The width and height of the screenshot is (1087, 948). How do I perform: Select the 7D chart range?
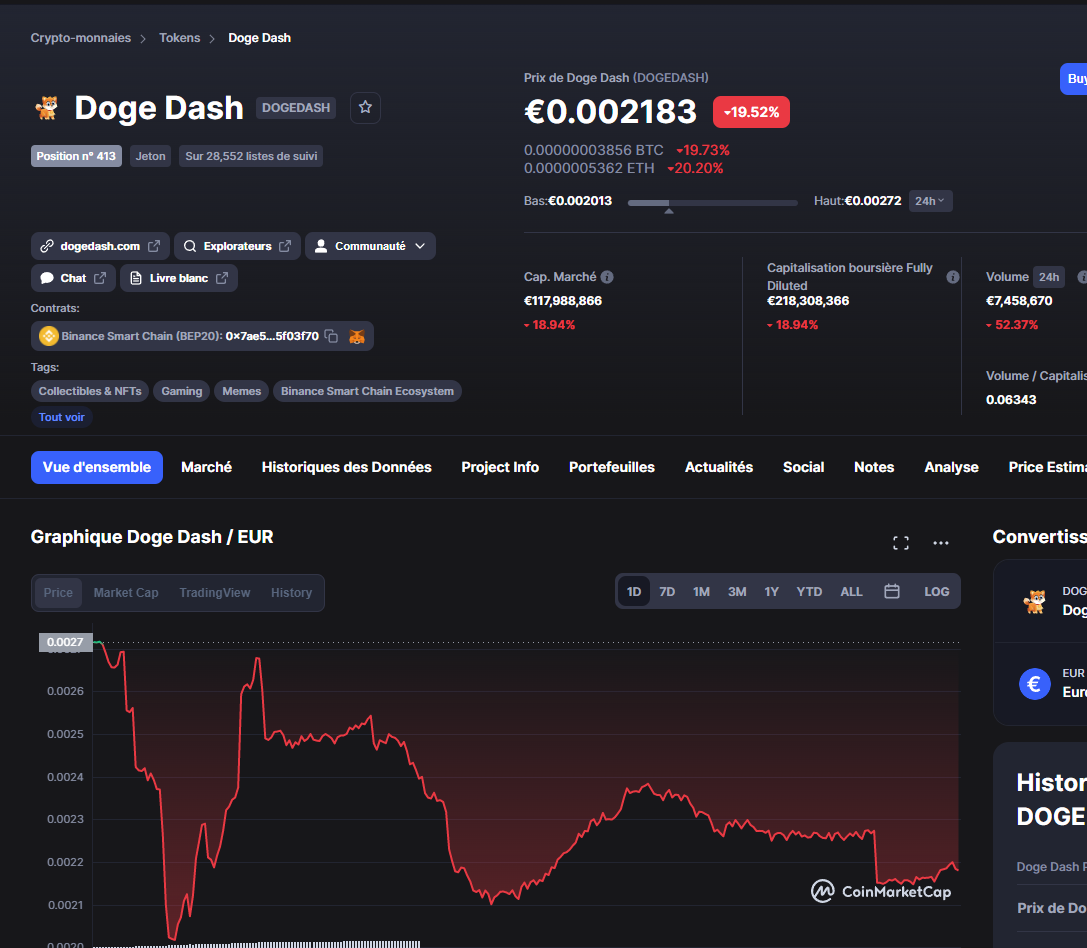[667, 592]
